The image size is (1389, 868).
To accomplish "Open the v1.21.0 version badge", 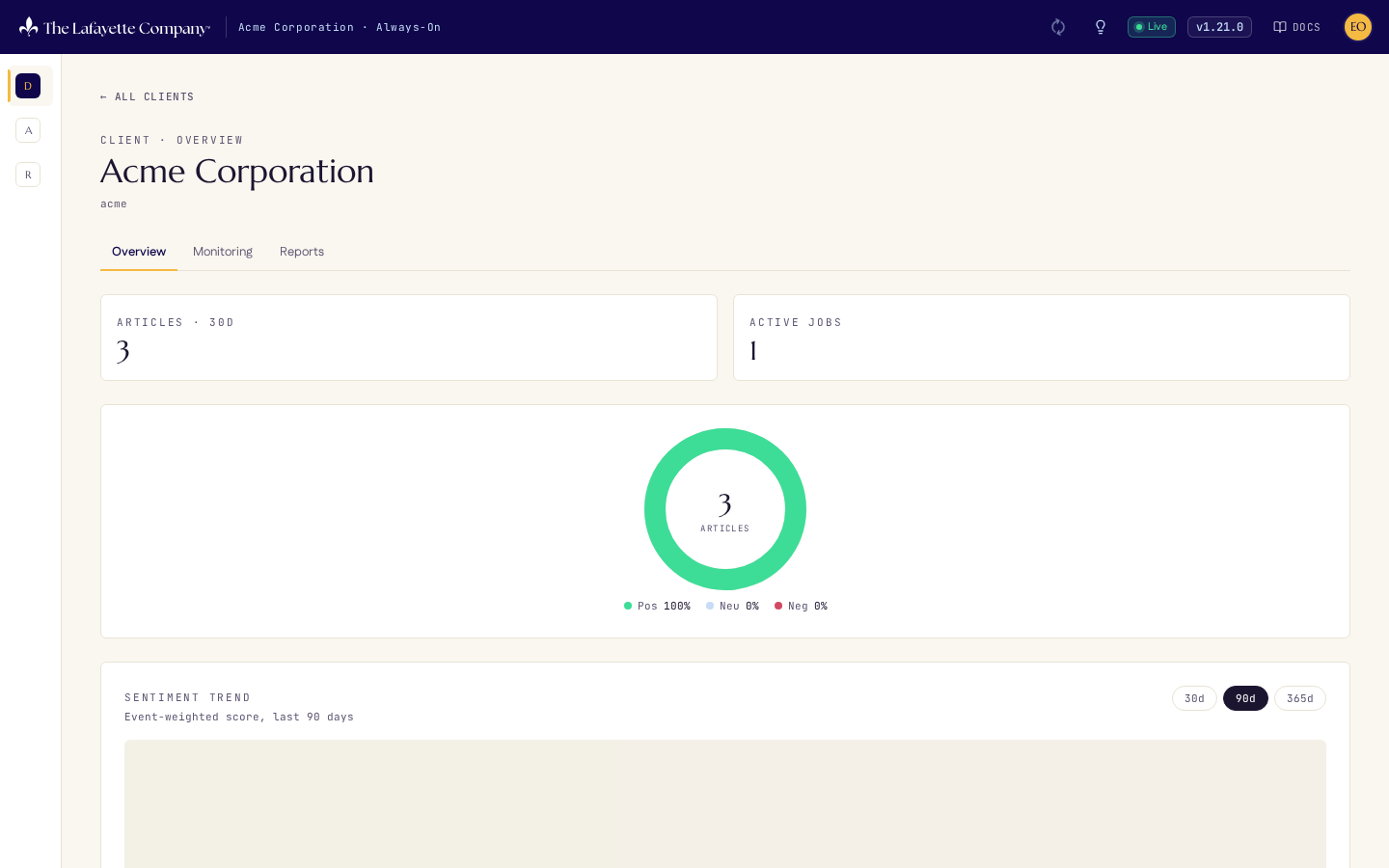I will point(1219,27).
